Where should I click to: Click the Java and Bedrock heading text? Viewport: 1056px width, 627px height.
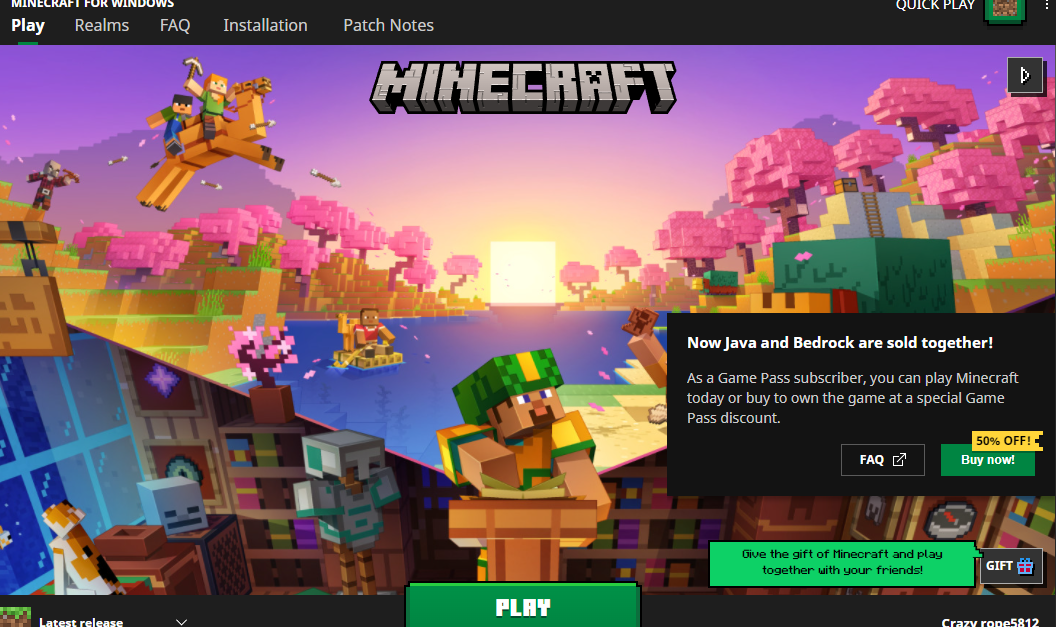tap(840, 343)
